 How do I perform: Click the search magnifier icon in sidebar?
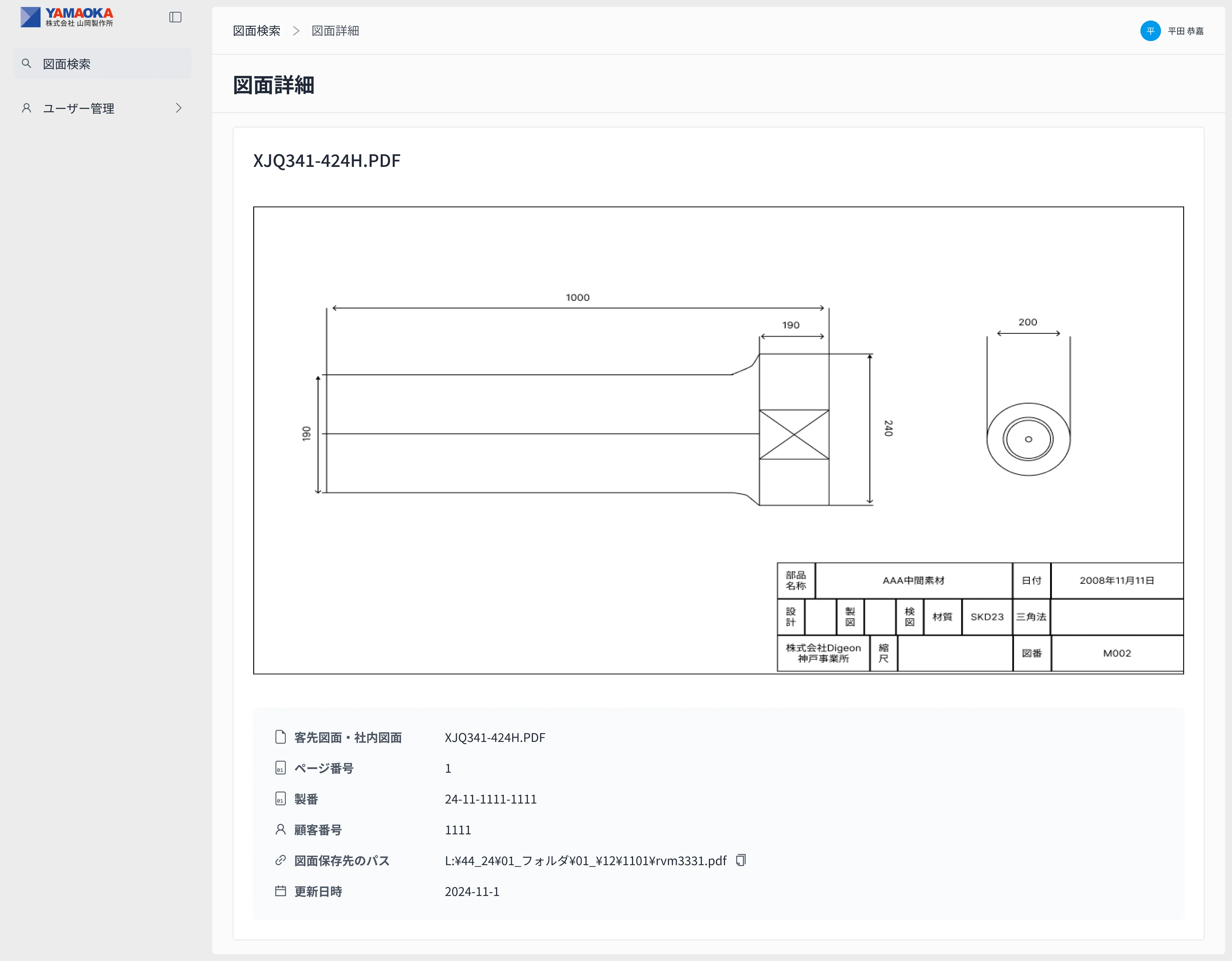tap(27, 64)
